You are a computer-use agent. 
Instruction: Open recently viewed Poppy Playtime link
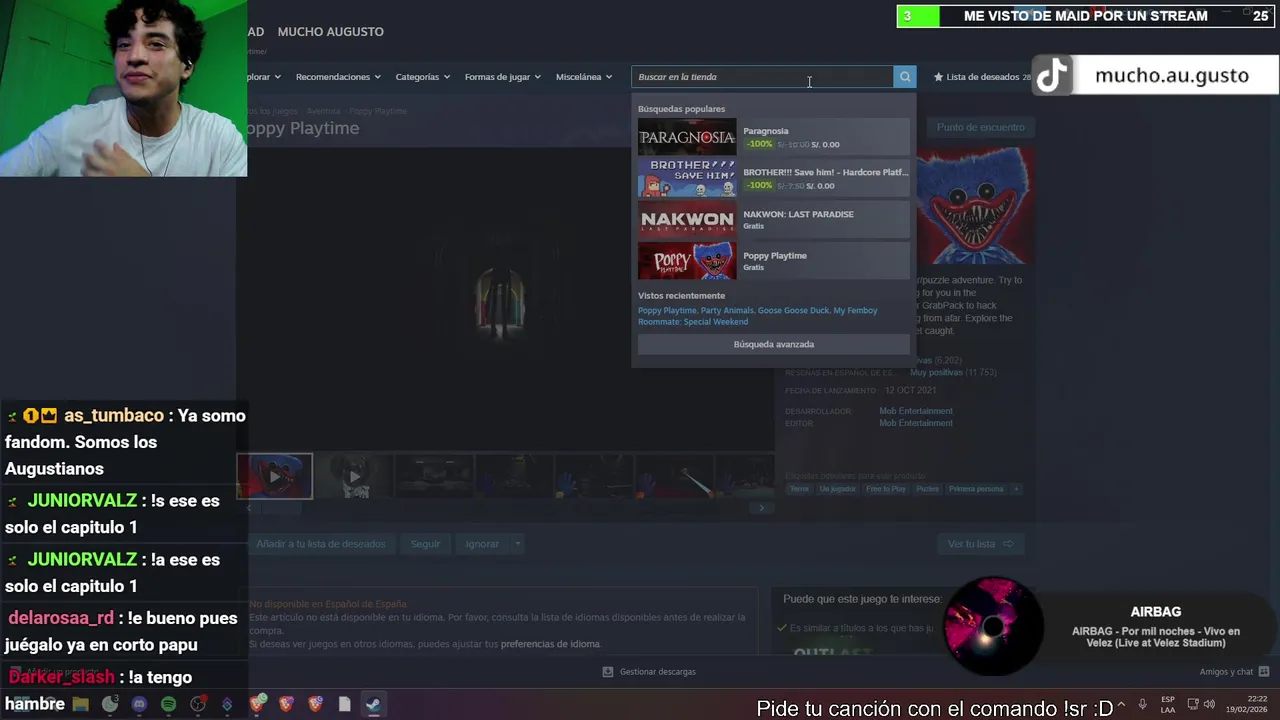(x=667, y=311)
